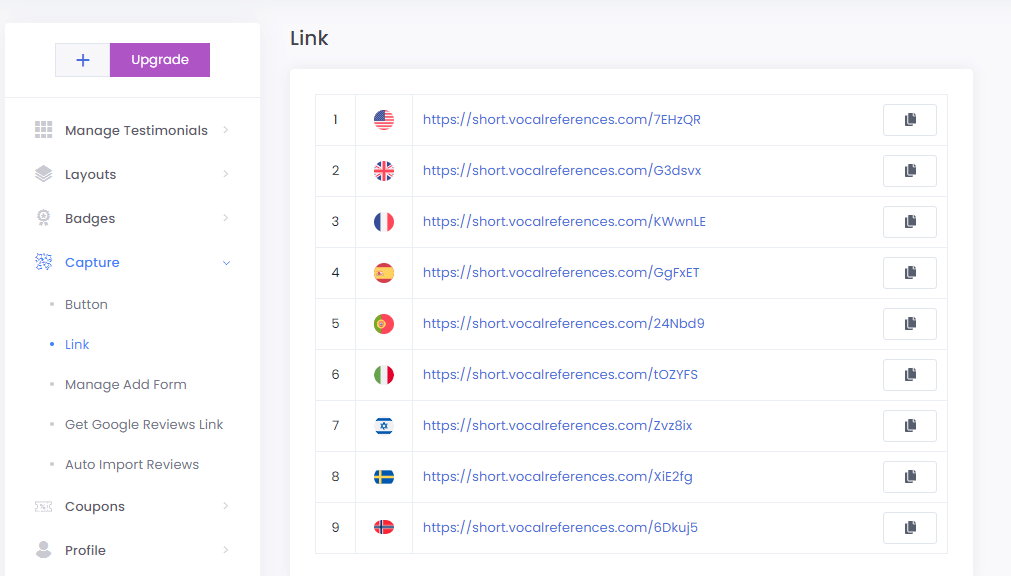
Task: Copy the XiE2fg link to clipboard
Action: click(910, 476)
